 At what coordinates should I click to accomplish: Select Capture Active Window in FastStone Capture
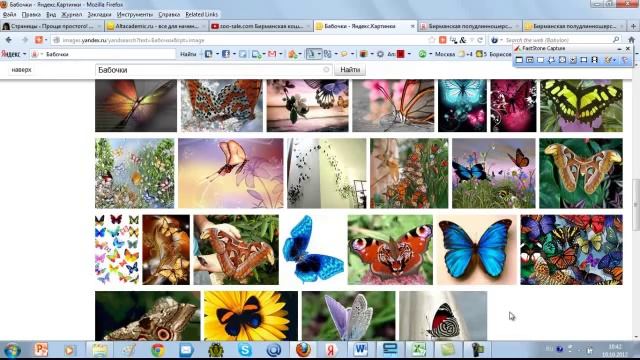[519, 60]
